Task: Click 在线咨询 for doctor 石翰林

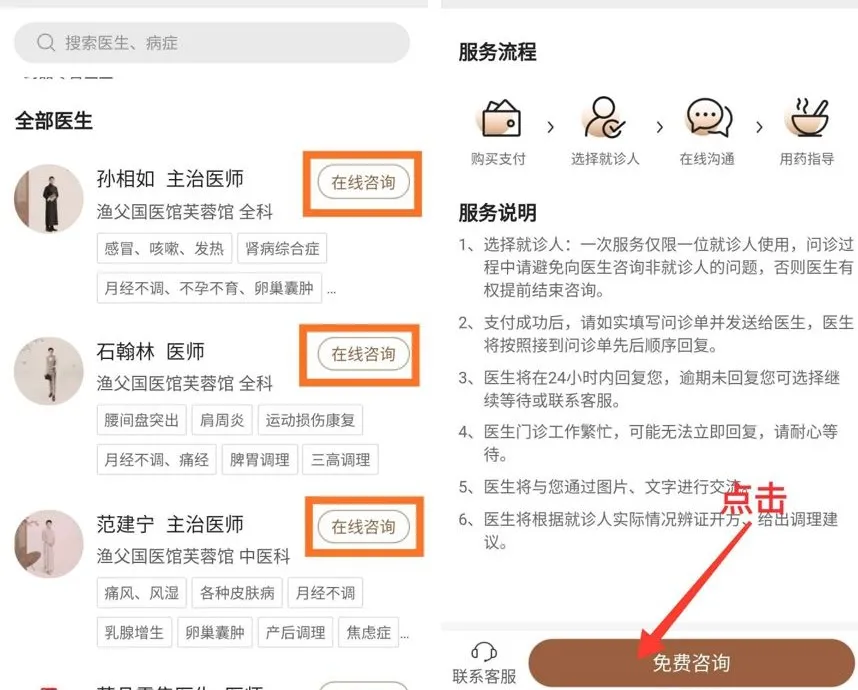Action: 363,354
